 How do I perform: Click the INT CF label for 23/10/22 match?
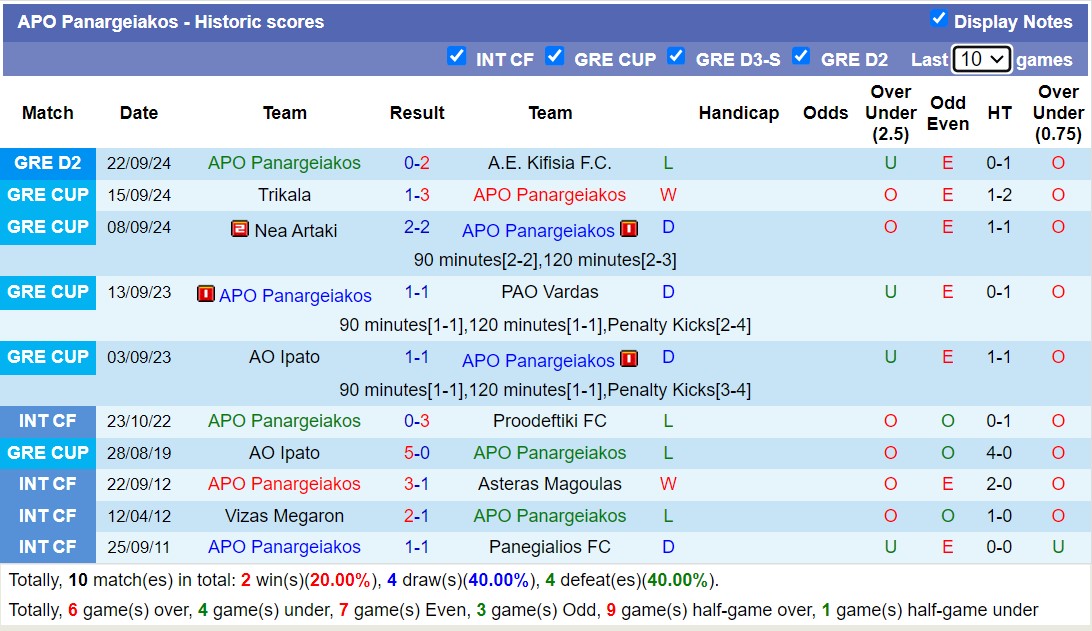tap(48, 421)
